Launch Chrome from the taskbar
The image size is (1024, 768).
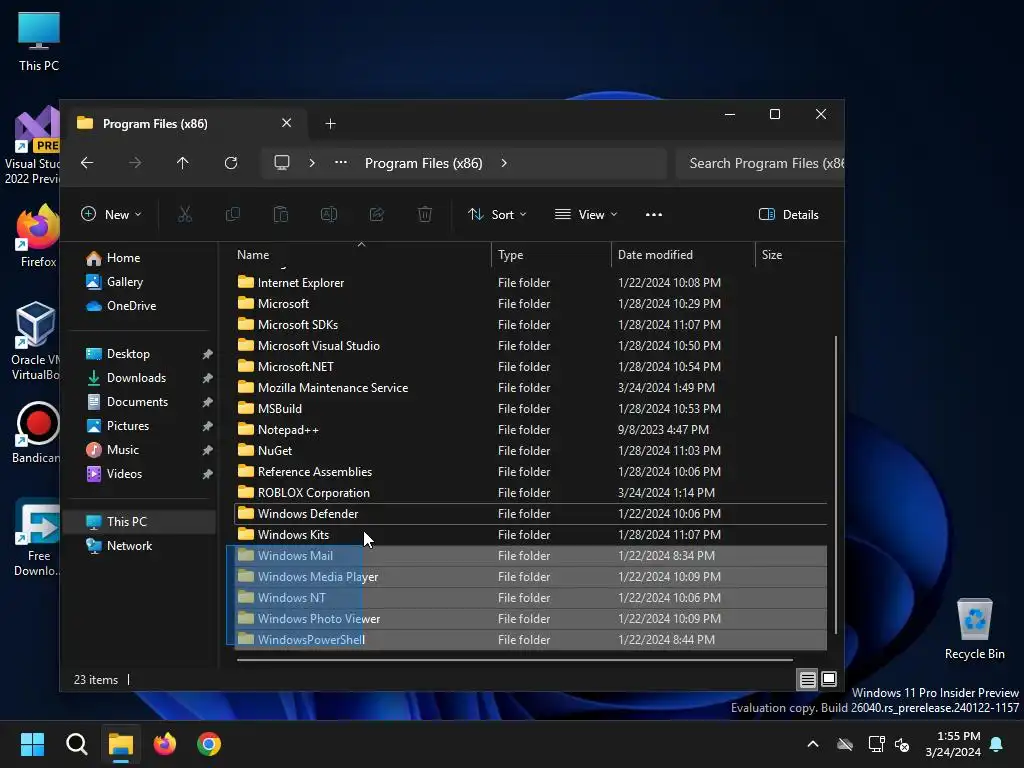tap(209, 744)
